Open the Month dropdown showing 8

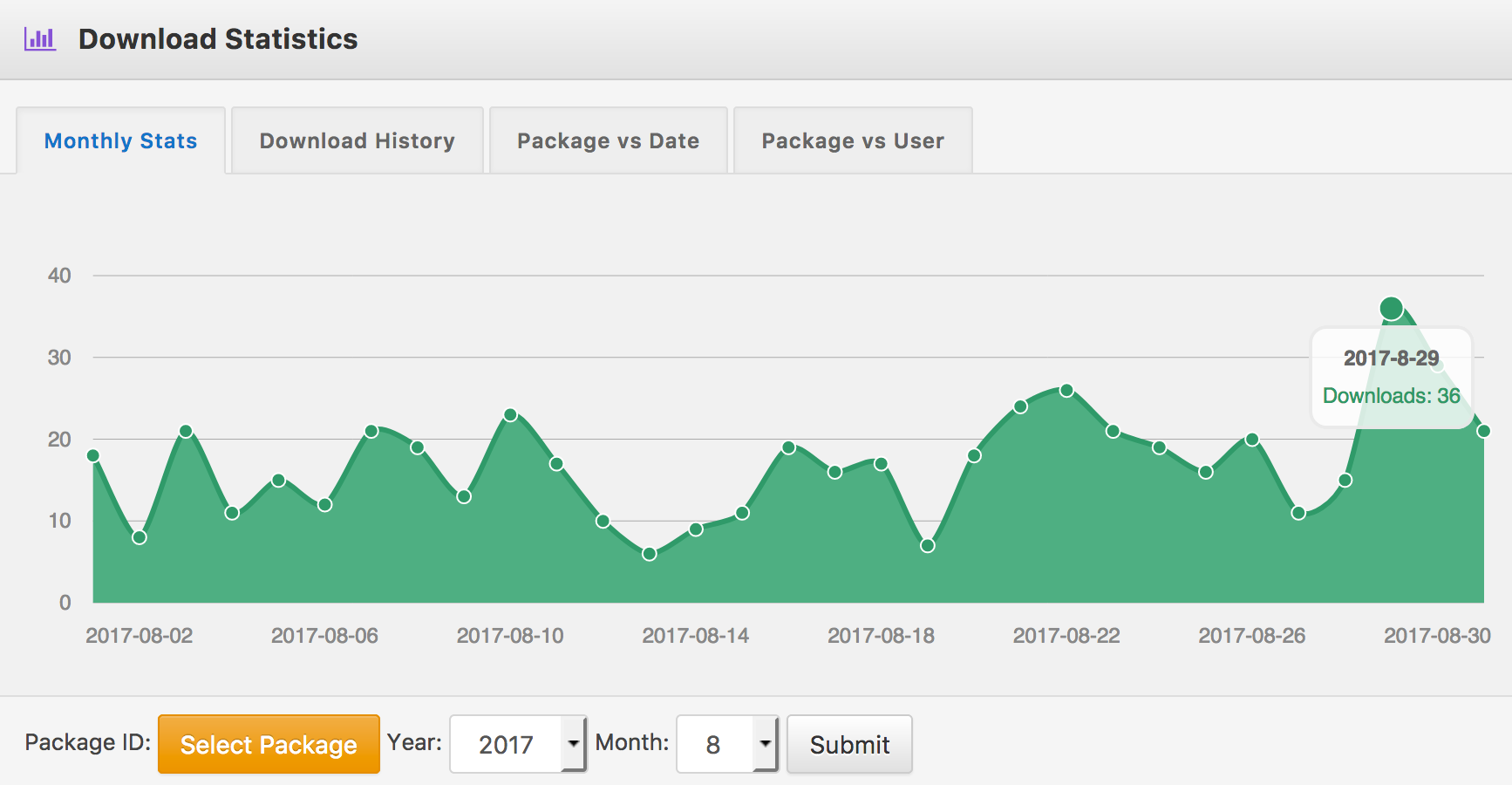726,744
